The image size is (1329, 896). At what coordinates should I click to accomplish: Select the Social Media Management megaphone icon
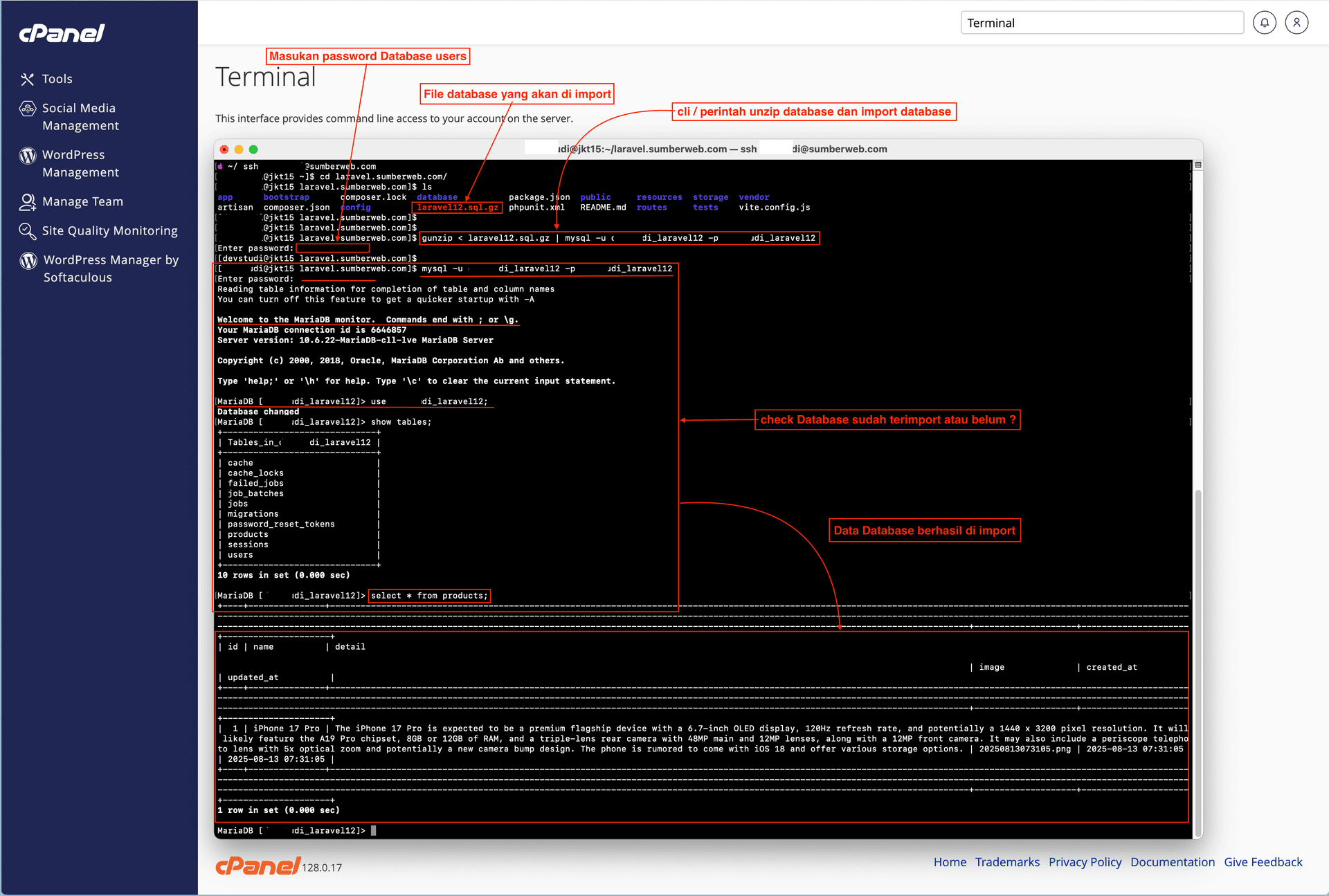[x=27, y=109]
